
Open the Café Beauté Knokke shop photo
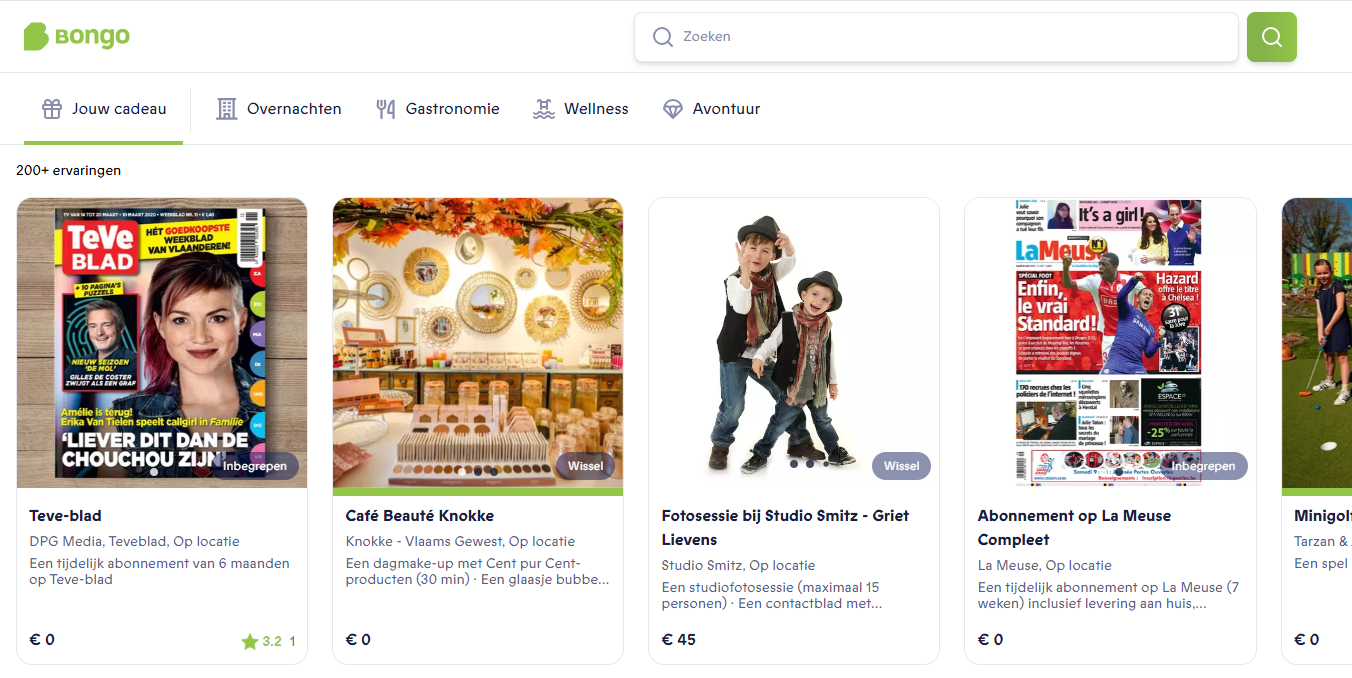pyautogui.click(x=478, y=343)
